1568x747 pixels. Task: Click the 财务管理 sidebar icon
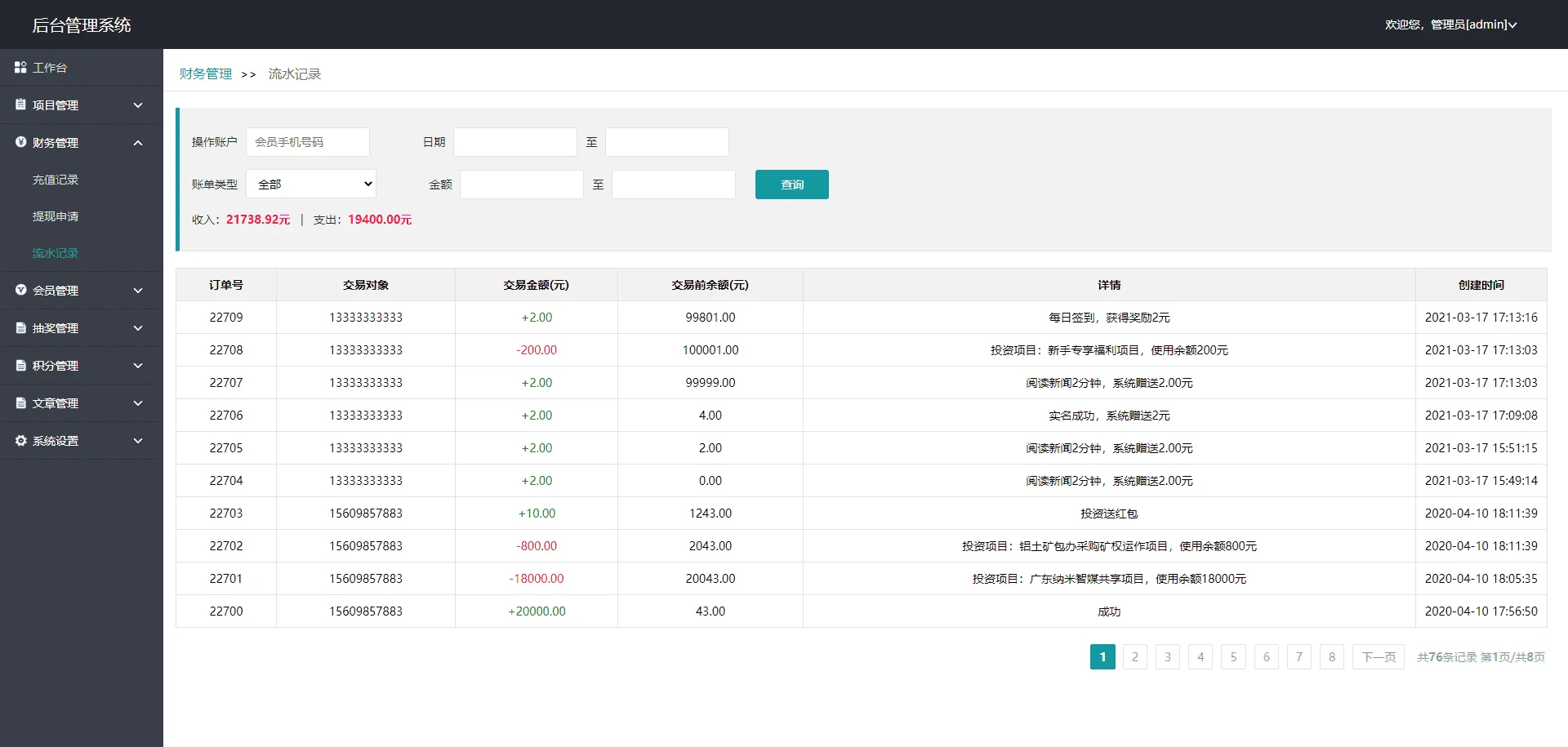click(20, 143)
